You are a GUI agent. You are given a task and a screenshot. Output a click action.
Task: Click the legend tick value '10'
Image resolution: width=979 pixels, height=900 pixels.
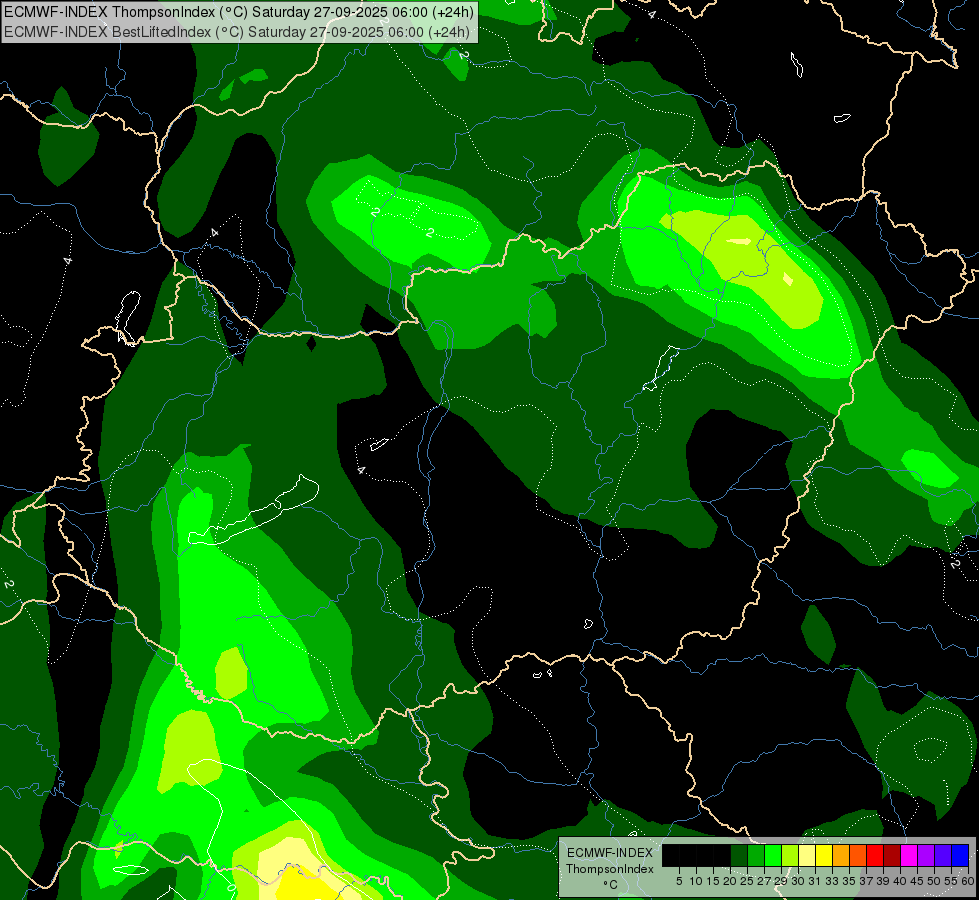tap(696, 881)
